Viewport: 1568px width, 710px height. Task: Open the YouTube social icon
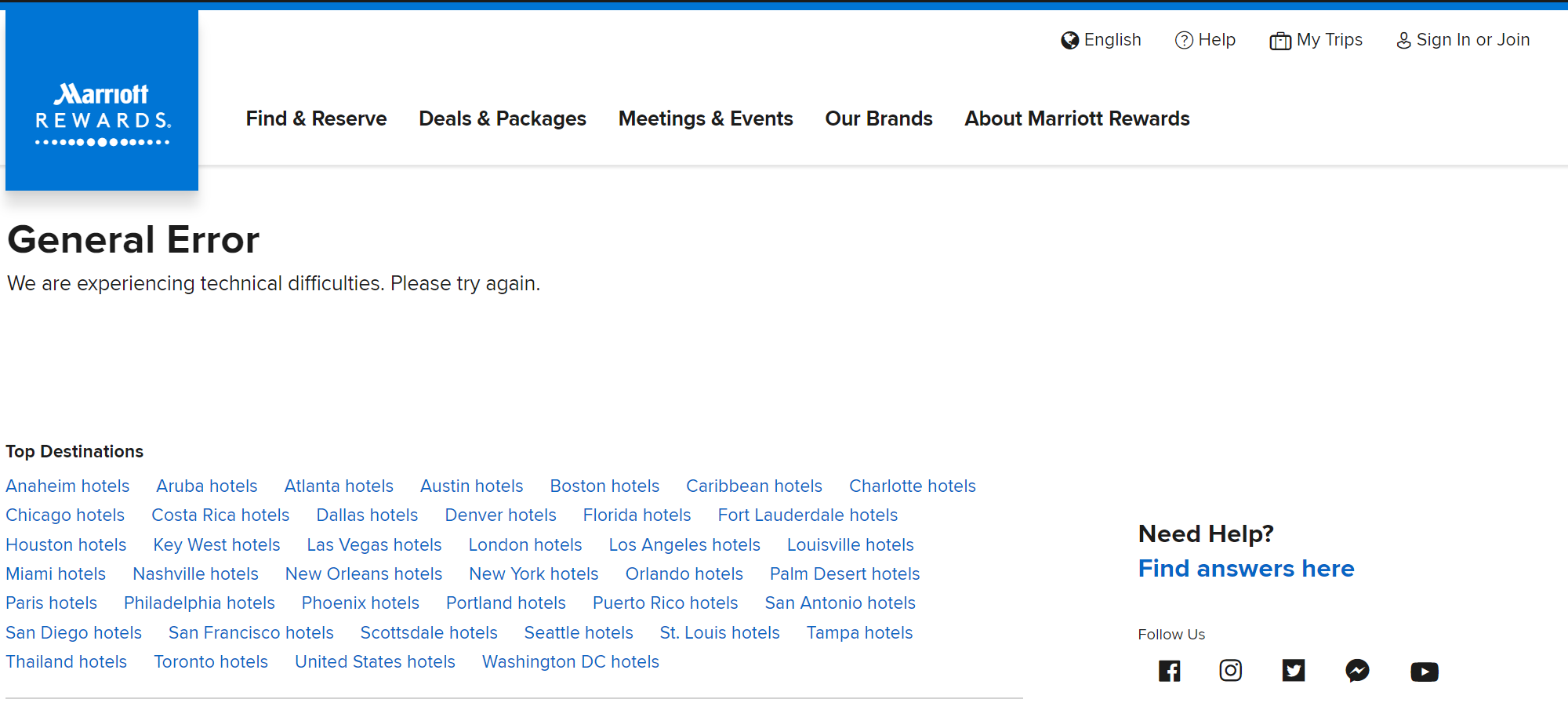(x=1424, y=672)
